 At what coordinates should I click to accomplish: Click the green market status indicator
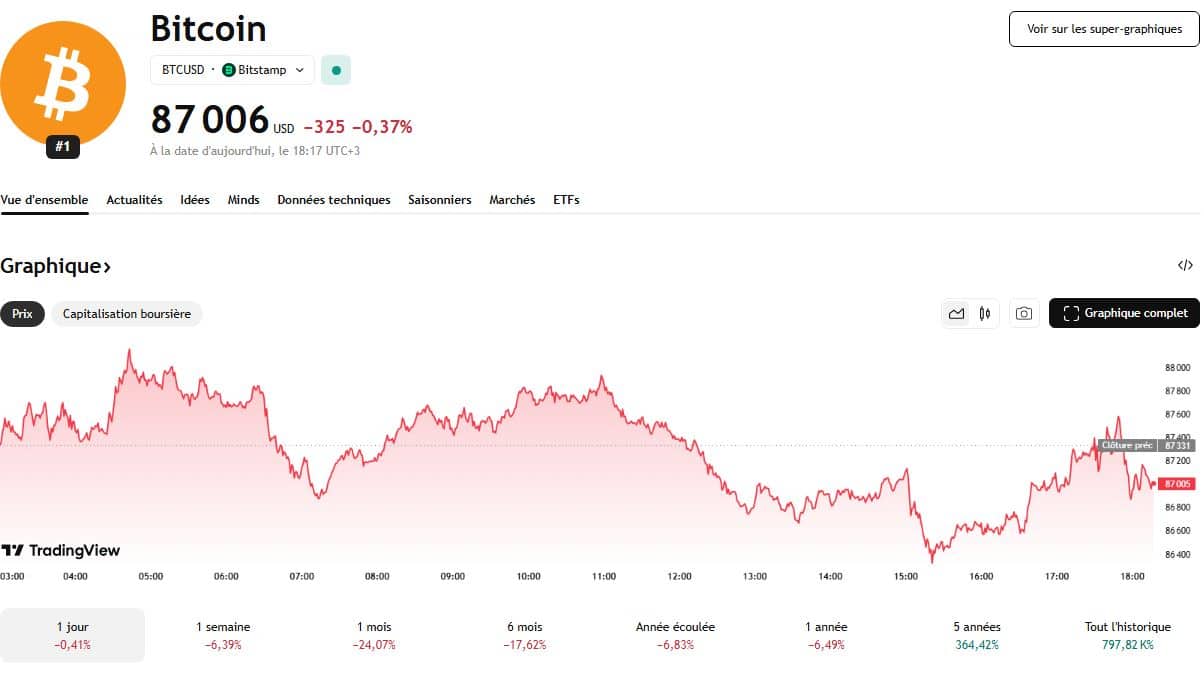click(336, 71)
